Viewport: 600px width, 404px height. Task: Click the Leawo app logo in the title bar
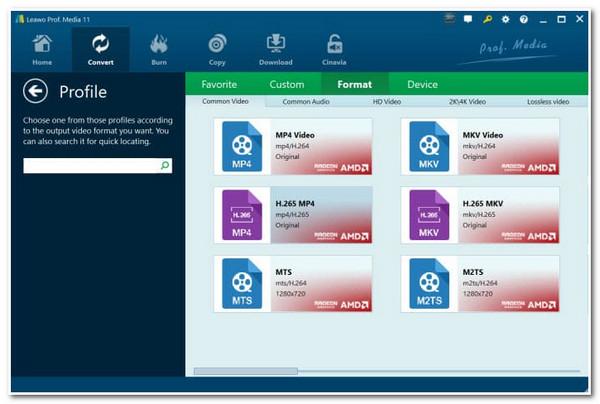20,19
